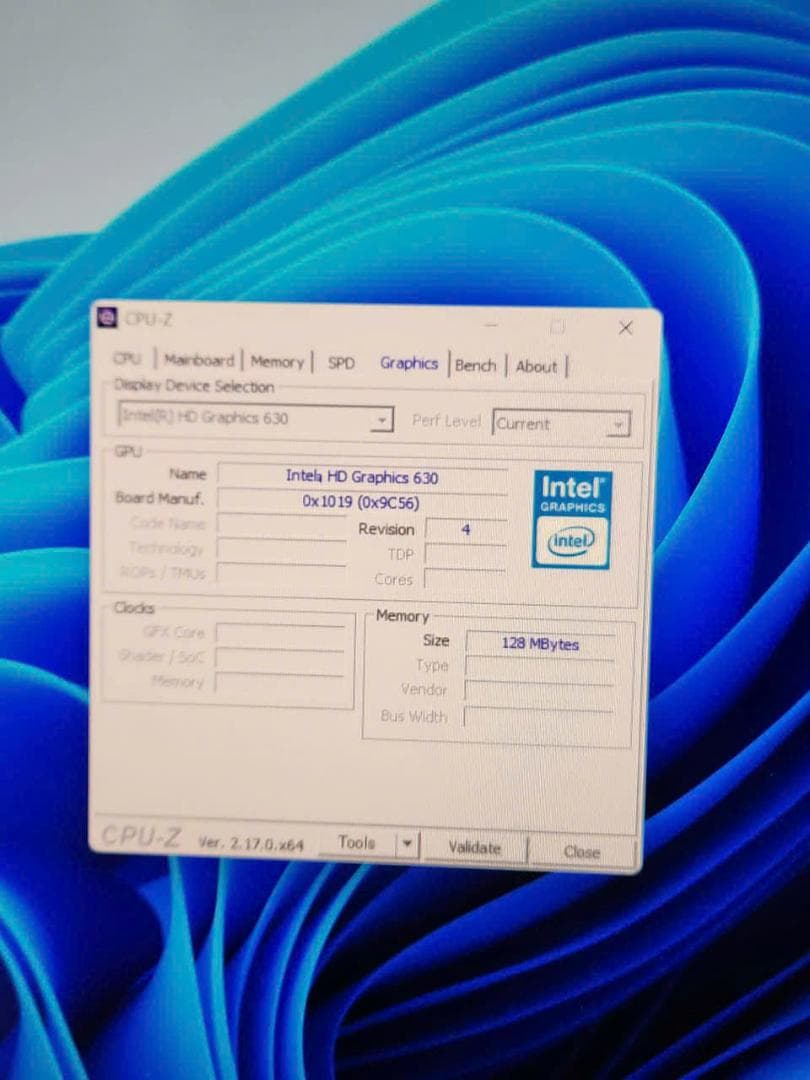Expand the Tools menu arrow
Screen dimensions: 810x1080
[x=408, y=844]
